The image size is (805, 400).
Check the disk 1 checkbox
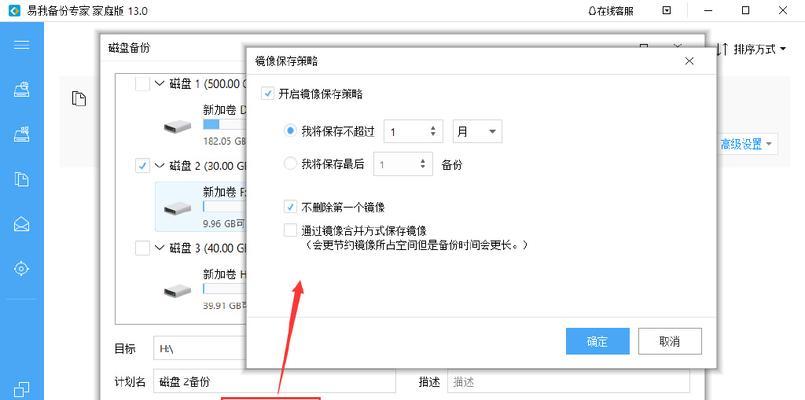coord(142,84)
